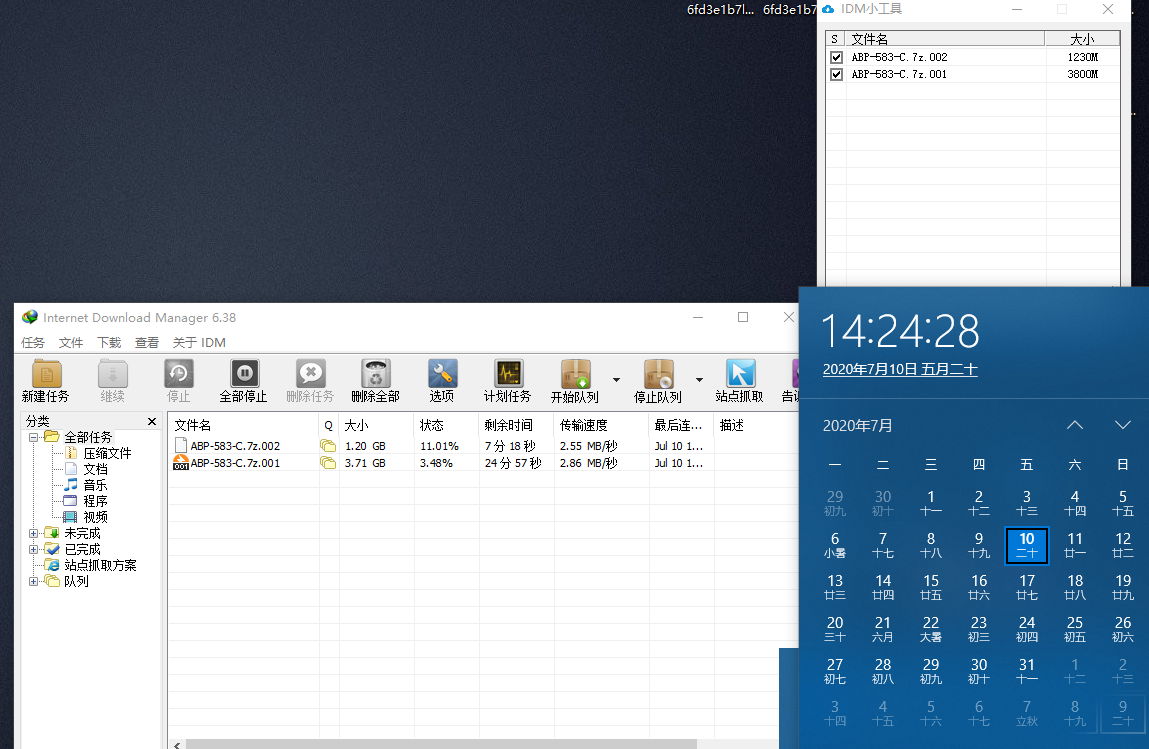This screenshot has width=1149, height=749.
Task: Click the Delete All (删除全部) toolbar icon
Action: pos(376,373)
